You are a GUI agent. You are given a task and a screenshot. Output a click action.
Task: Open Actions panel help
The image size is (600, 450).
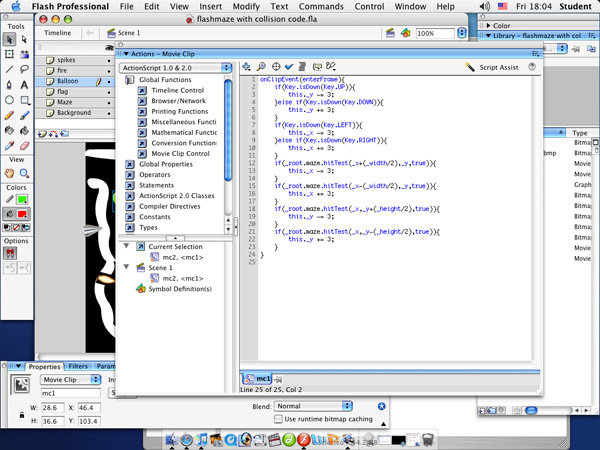click(x=532, y=67)
